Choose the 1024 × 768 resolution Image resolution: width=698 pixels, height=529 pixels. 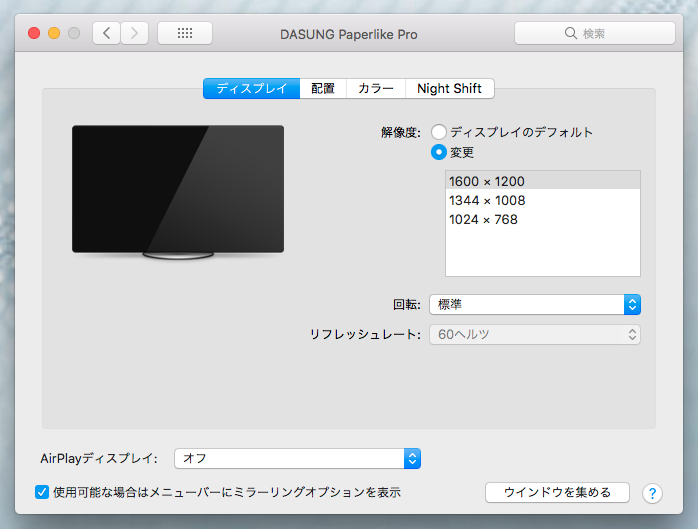543,220
